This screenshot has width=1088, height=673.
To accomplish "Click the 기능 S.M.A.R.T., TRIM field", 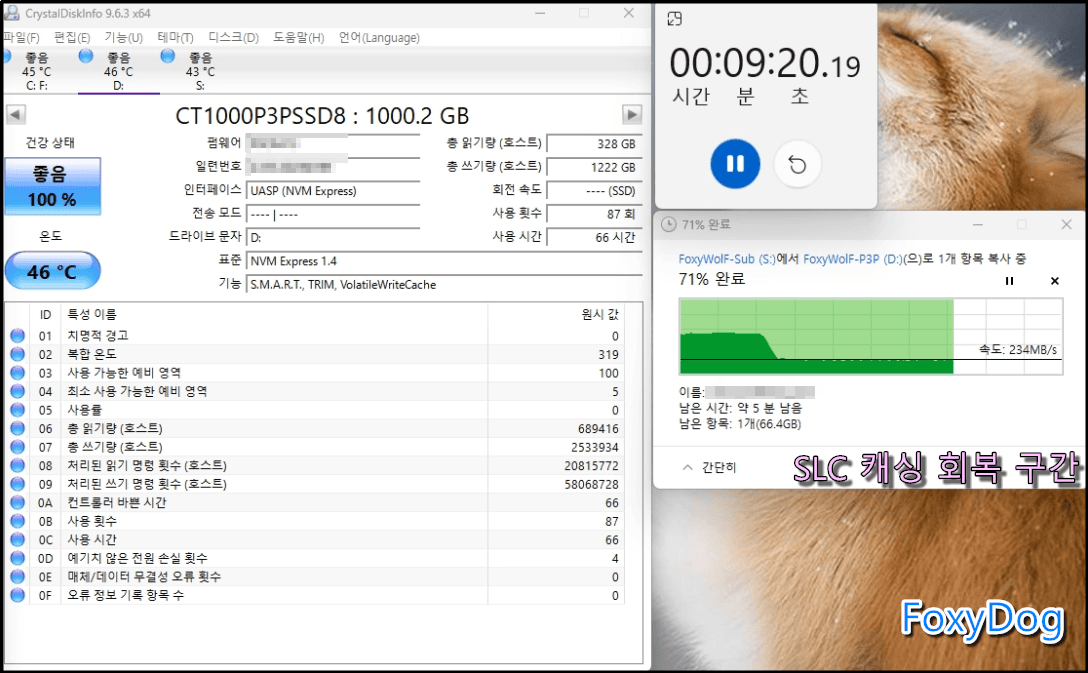I will click(x=444, y=285).
